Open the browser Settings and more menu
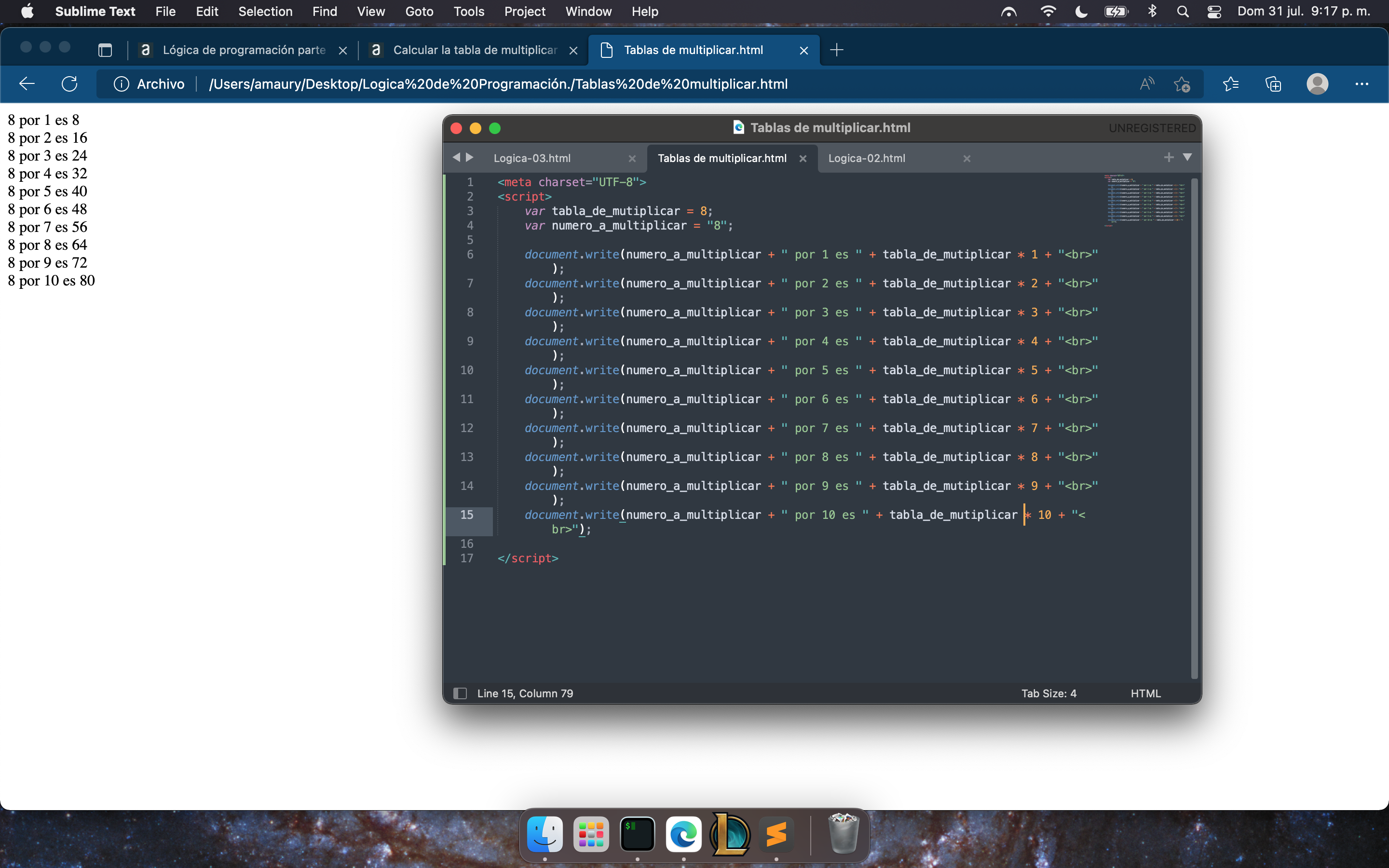This screenshot has width=1389, height=868. (1362, 84)
